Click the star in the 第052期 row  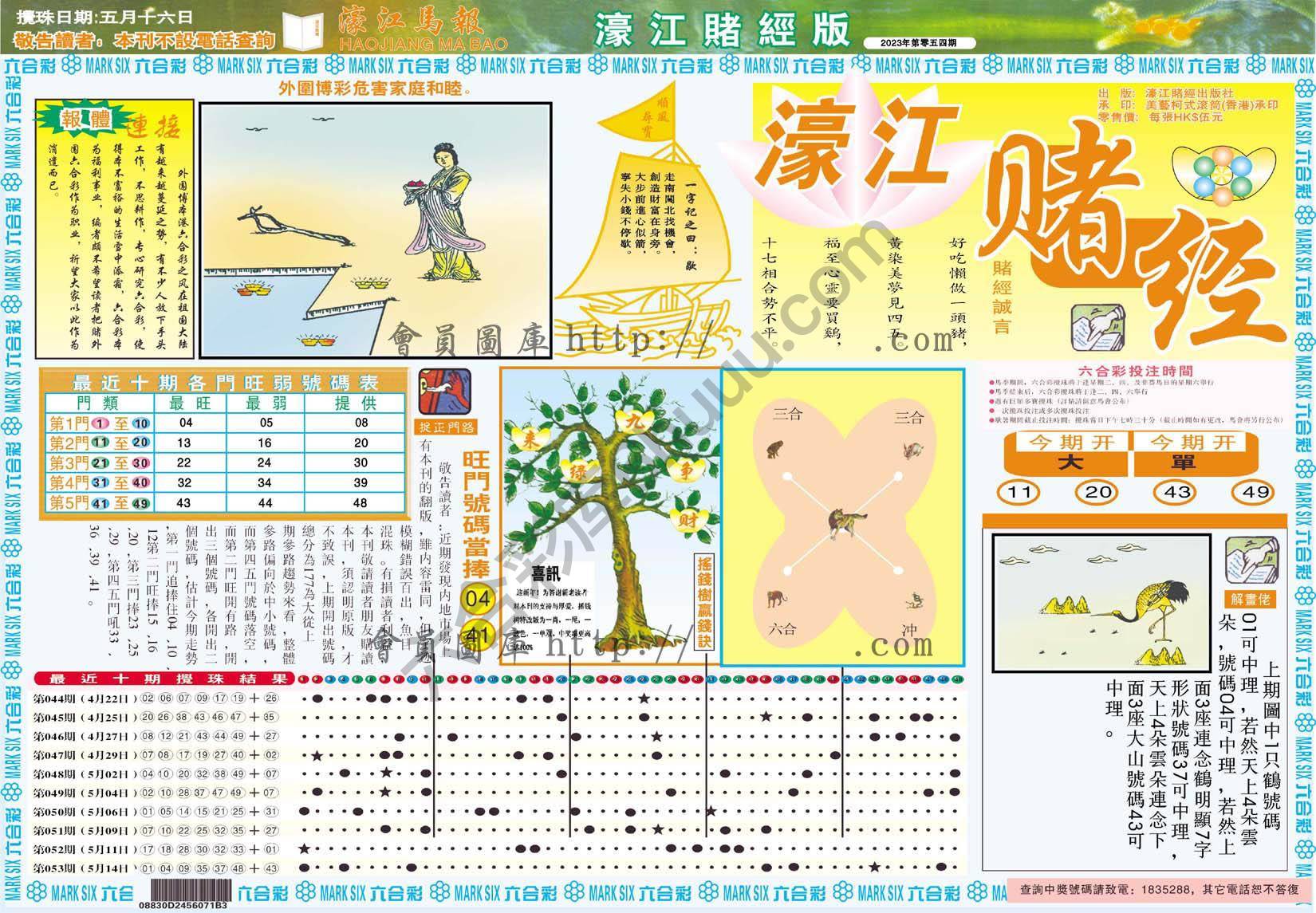point(304,848)
